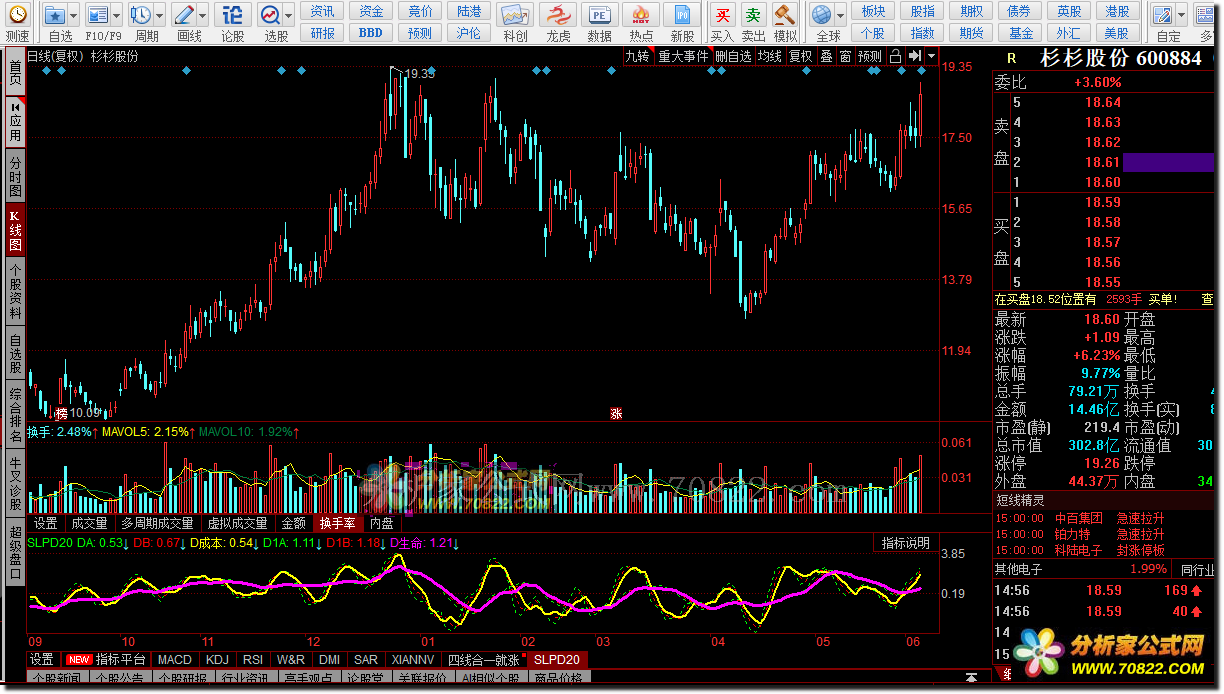This screenshot has height=694, width=1224.
Task: Open the 选股 stock screener icon
Action: click(x=270, y=15)
